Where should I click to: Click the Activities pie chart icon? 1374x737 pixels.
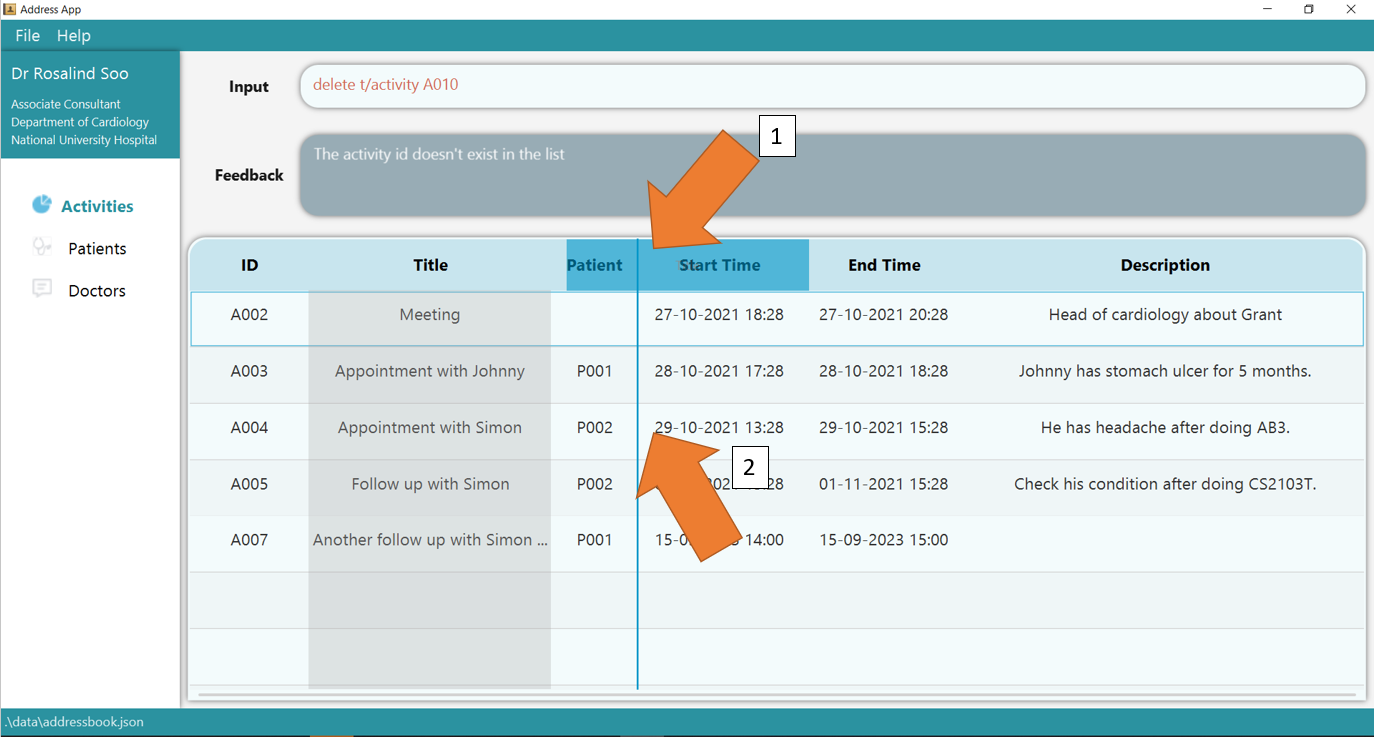click(41, 204)
